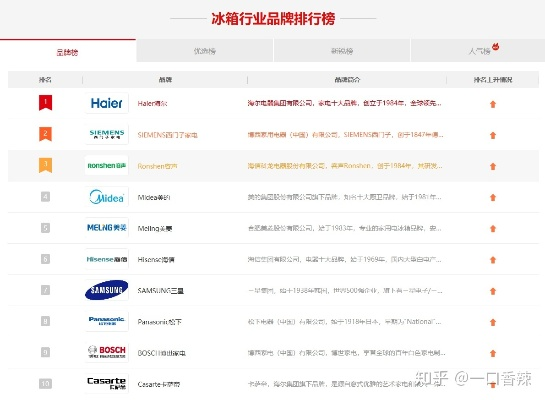This screenshot has height=400, width=545.
Task: Click Samsung description mentioning 1938
Action: (x=345, y=291)
